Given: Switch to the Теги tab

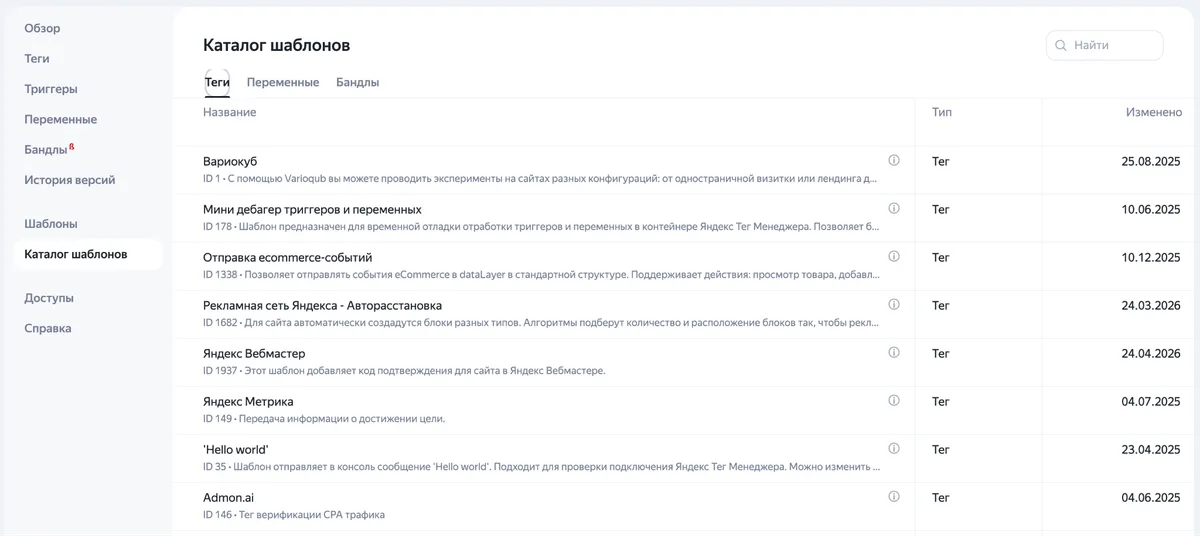Looking at the screenshot, I should coord(217,82).
